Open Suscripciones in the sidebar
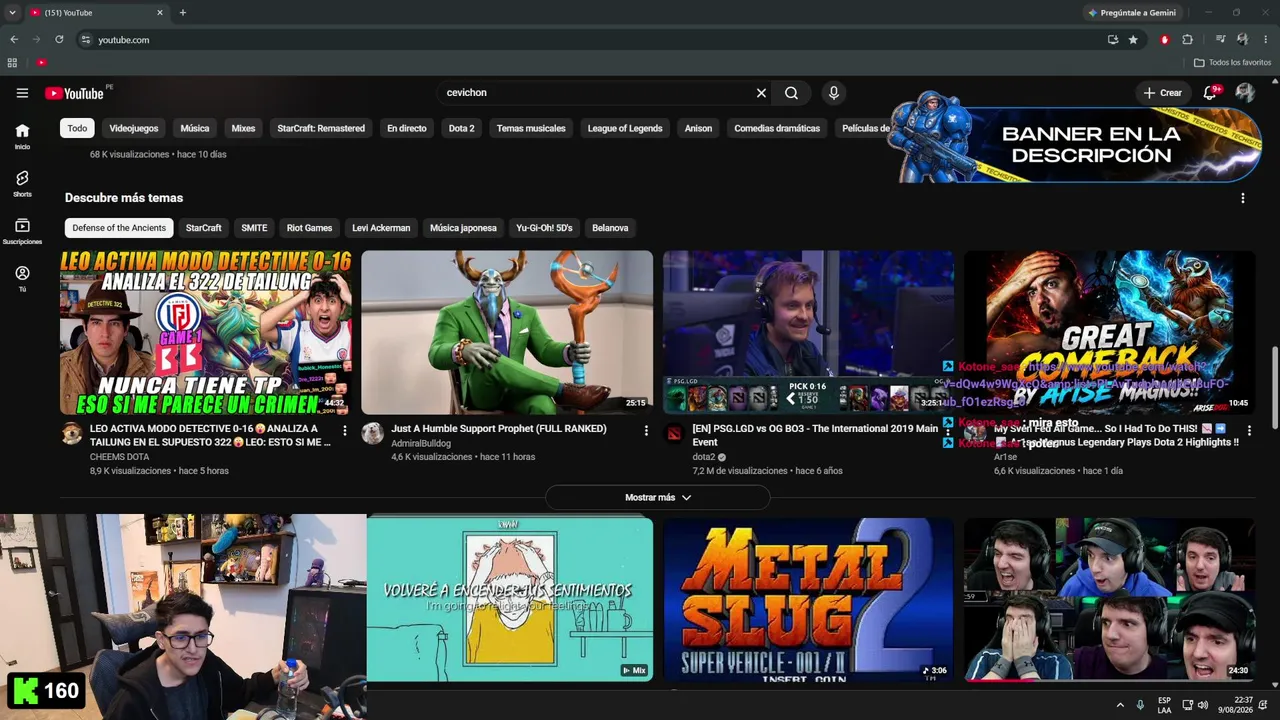Image resolution: width=1280 pixels, height=720 pixels. pyautogui.click(x=22, y=232)
